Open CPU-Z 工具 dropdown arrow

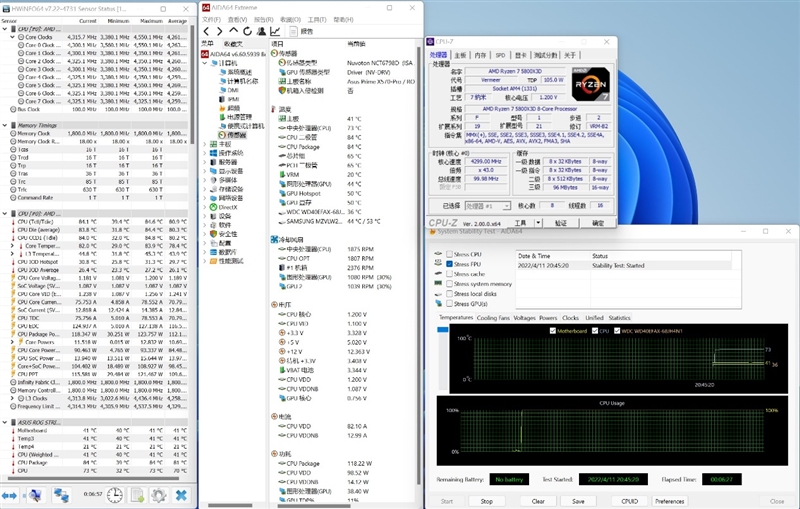pyautogui.click(x=538, y=223)
